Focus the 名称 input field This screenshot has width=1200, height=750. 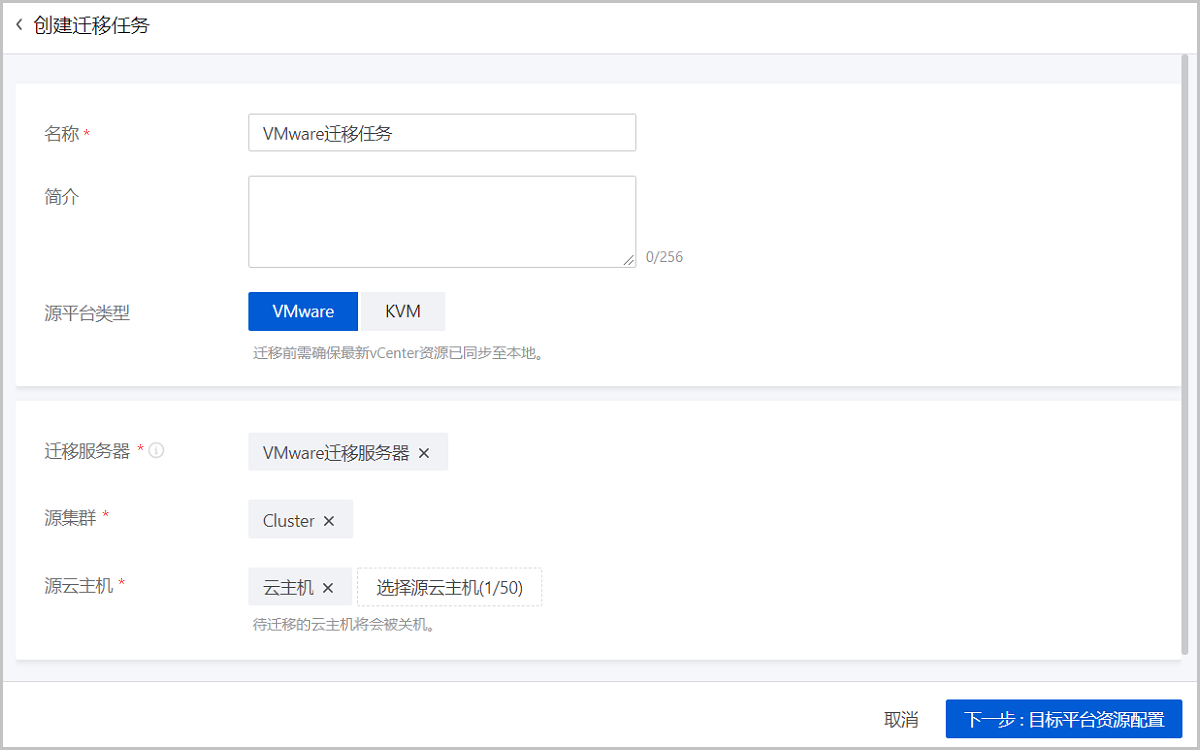(x=441, y=133)
